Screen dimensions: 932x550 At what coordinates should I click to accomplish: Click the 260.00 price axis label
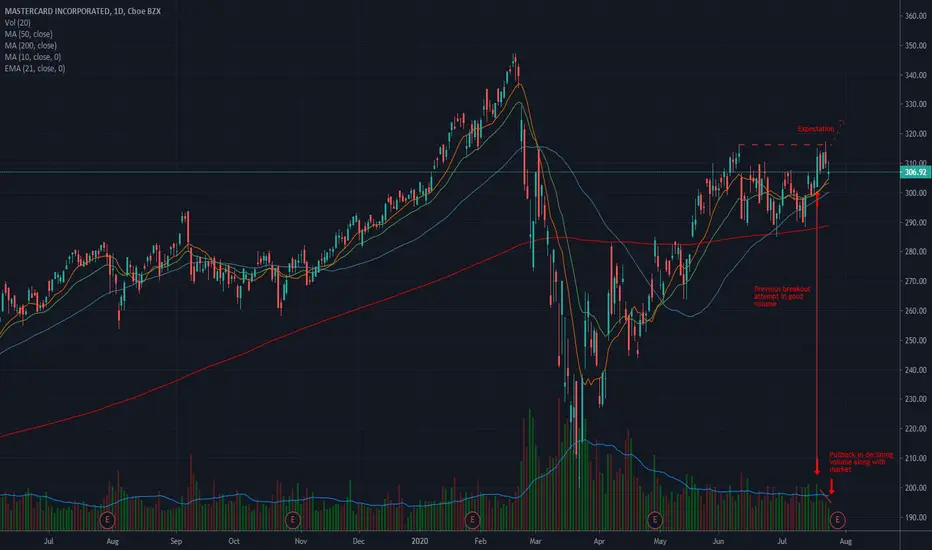915,310
